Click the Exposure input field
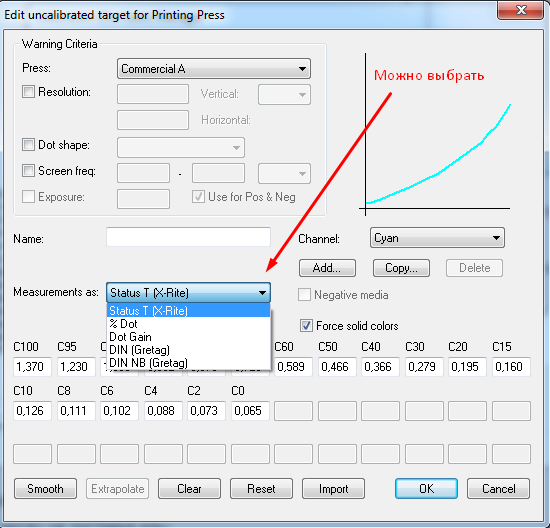The image size is (550, 528). click(143, 199)
